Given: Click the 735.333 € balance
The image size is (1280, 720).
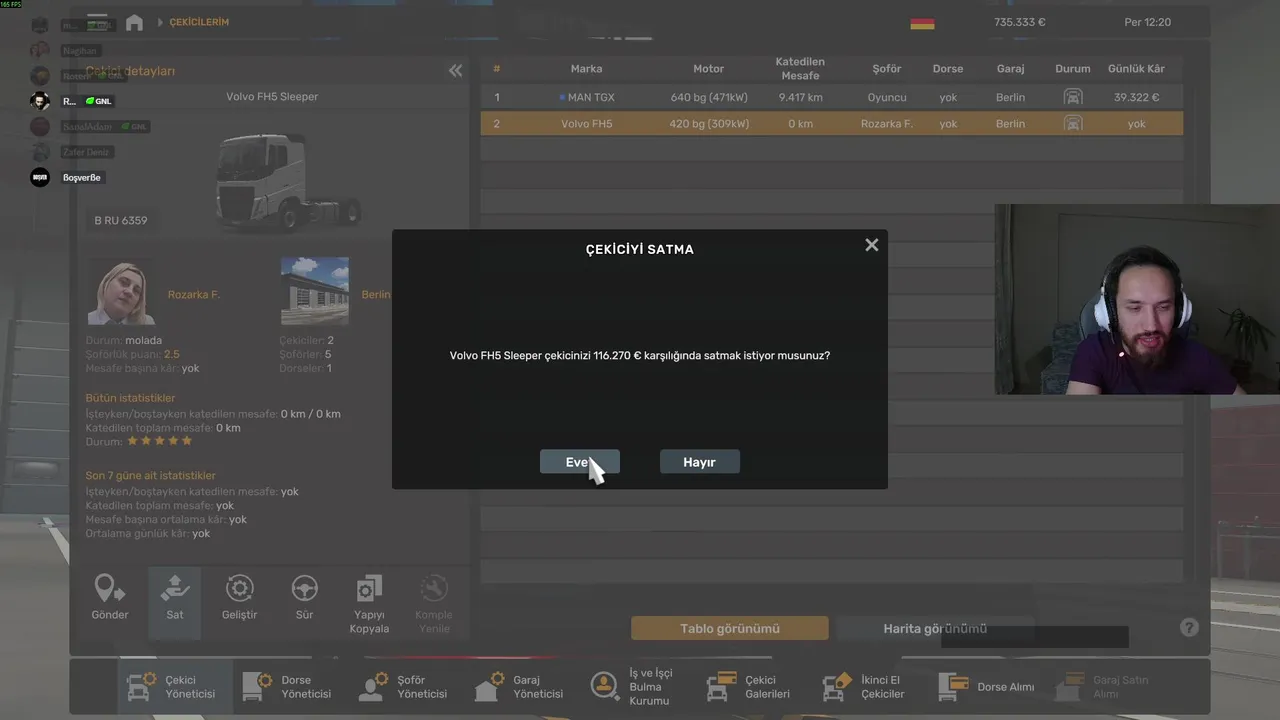Looking at the screenshot, I should coord(1020,22).
